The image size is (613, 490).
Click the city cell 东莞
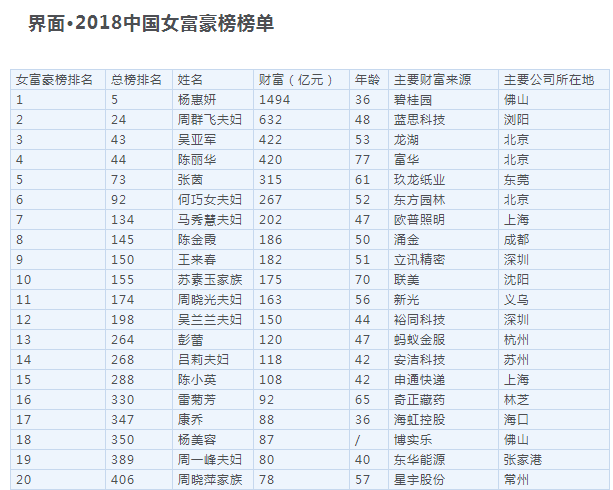pyautogui.click(x=516, y=179)
